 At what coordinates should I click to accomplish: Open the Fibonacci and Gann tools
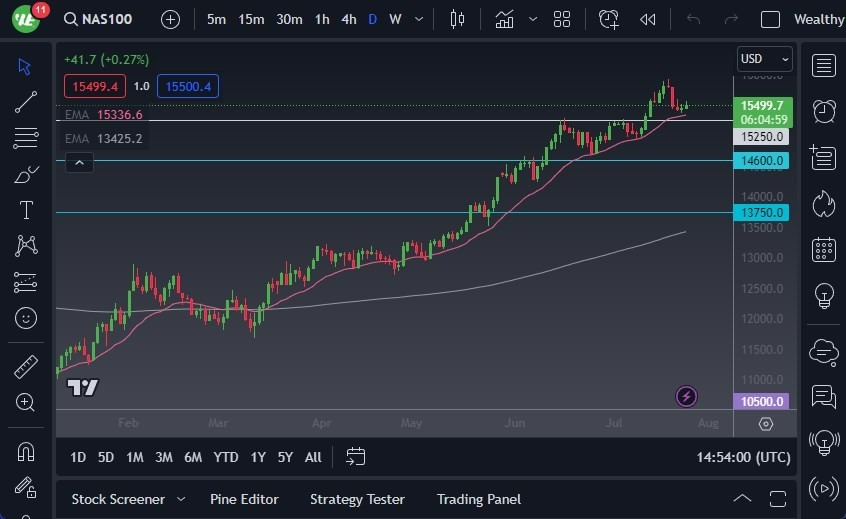pos(25,138)
